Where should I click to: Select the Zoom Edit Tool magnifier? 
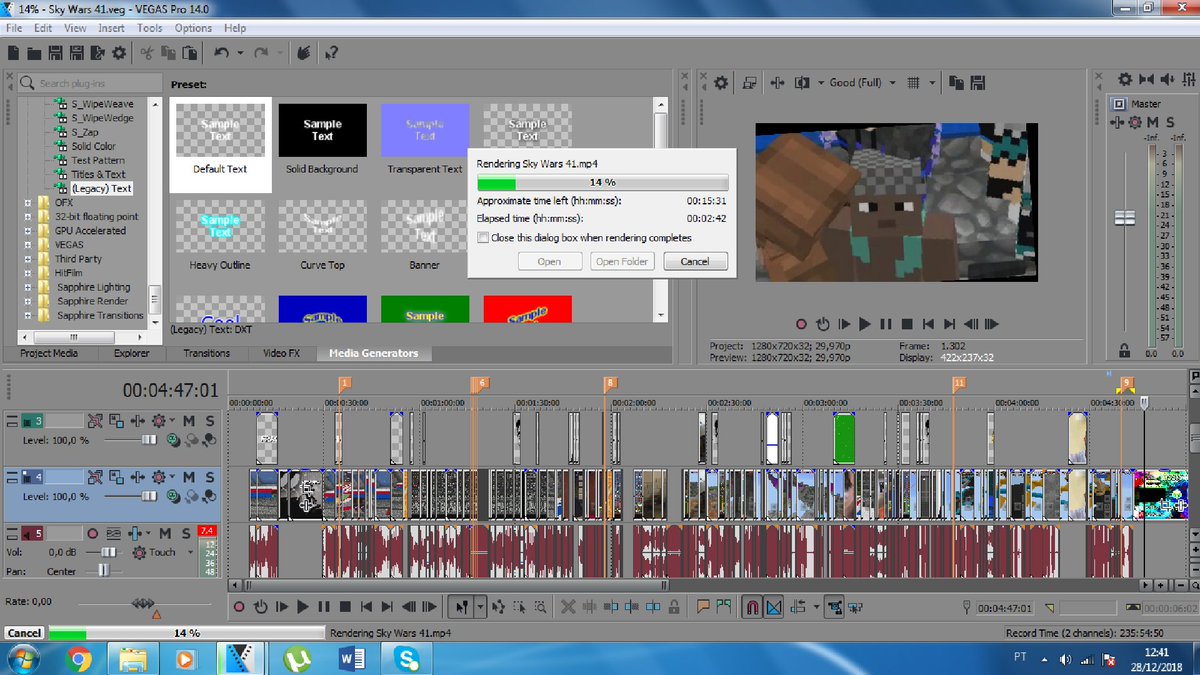click(539, 607)
